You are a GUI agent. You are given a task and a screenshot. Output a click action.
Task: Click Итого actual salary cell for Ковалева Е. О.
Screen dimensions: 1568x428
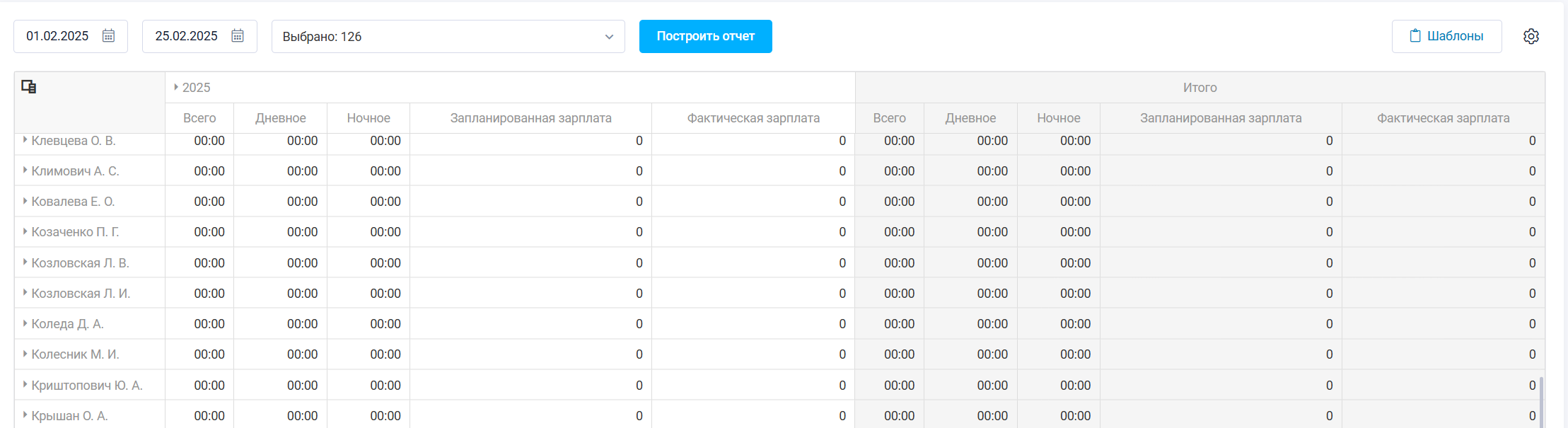[1444, 202]
